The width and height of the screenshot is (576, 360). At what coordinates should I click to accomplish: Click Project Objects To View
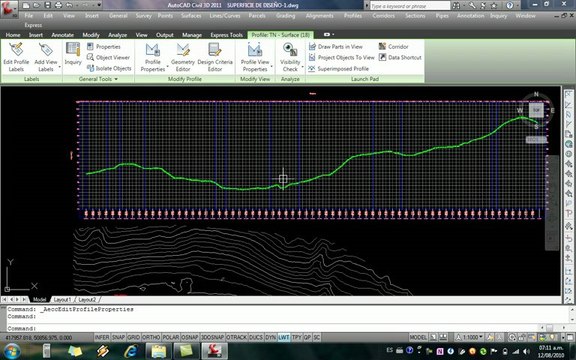click(342, 57)
